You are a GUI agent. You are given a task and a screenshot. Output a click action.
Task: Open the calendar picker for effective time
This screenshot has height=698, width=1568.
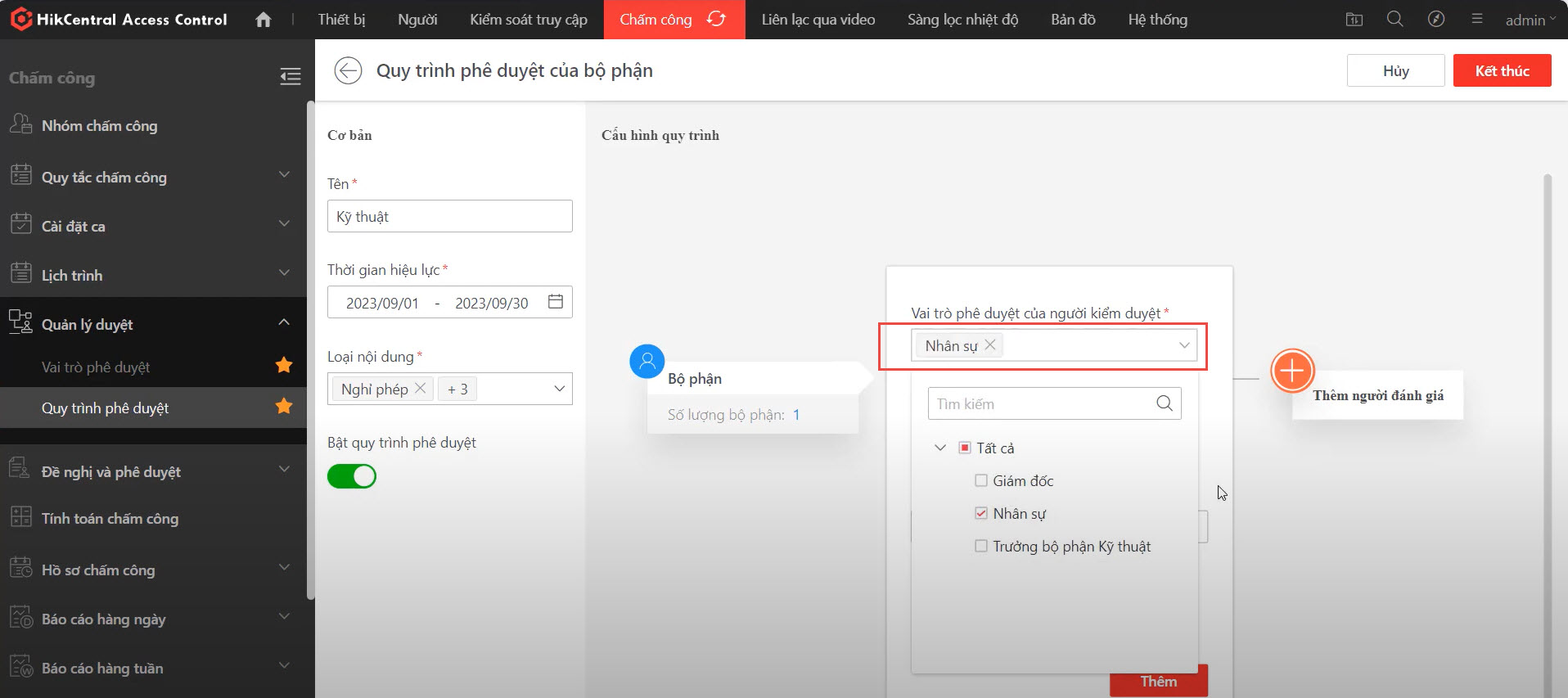pos(556,302)
